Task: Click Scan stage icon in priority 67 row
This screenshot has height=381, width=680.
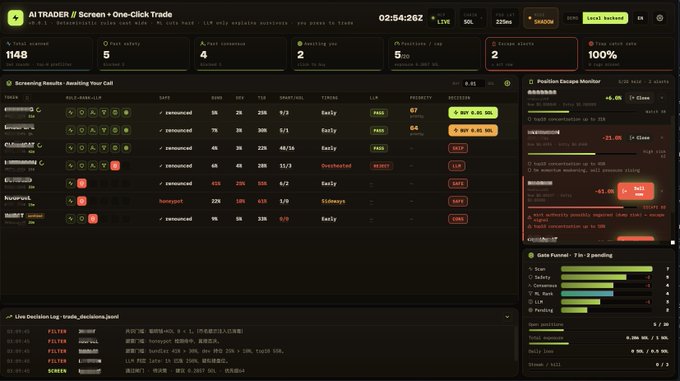Action: coord(71,113)
